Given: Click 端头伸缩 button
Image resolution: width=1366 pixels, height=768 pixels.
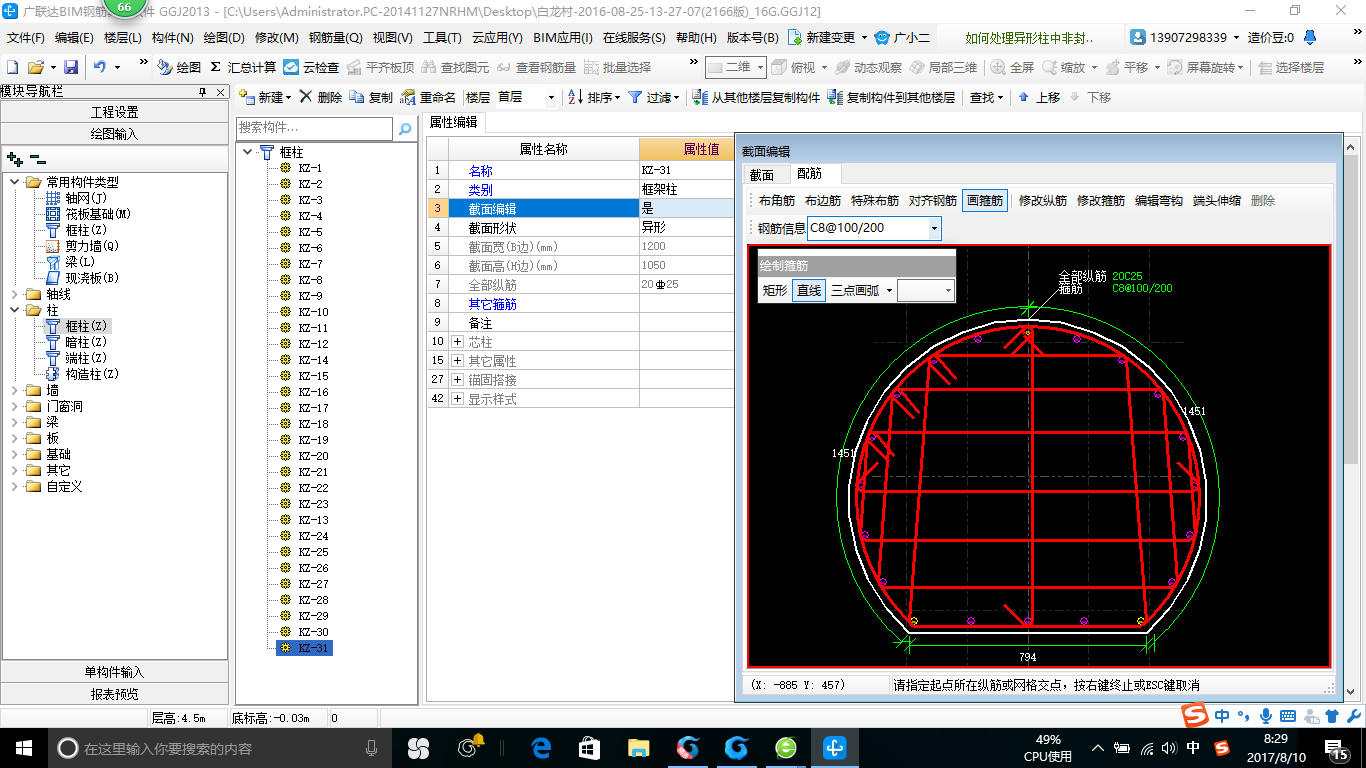Looking at the screenshot, I should (x=1216, y=200).
